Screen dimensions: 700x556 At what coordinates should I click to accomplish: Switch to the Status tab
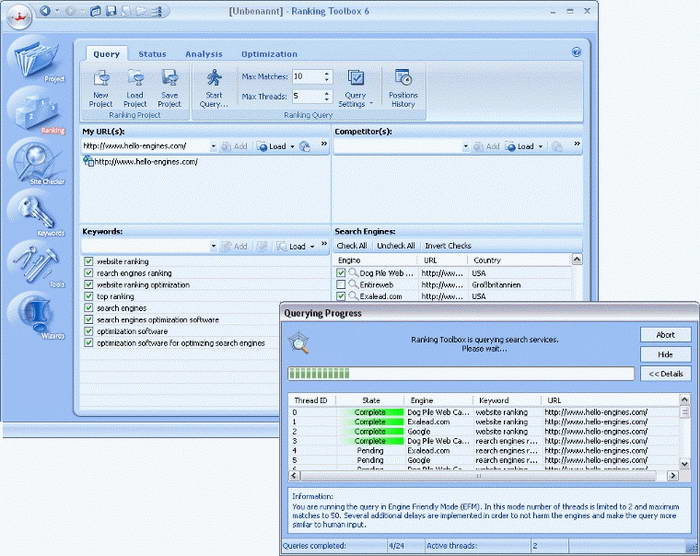click(152, 54)
